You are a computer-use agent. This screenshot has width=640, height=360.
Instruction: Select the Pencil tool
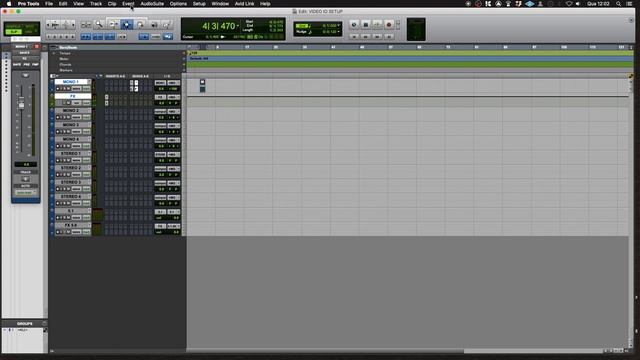167,25
